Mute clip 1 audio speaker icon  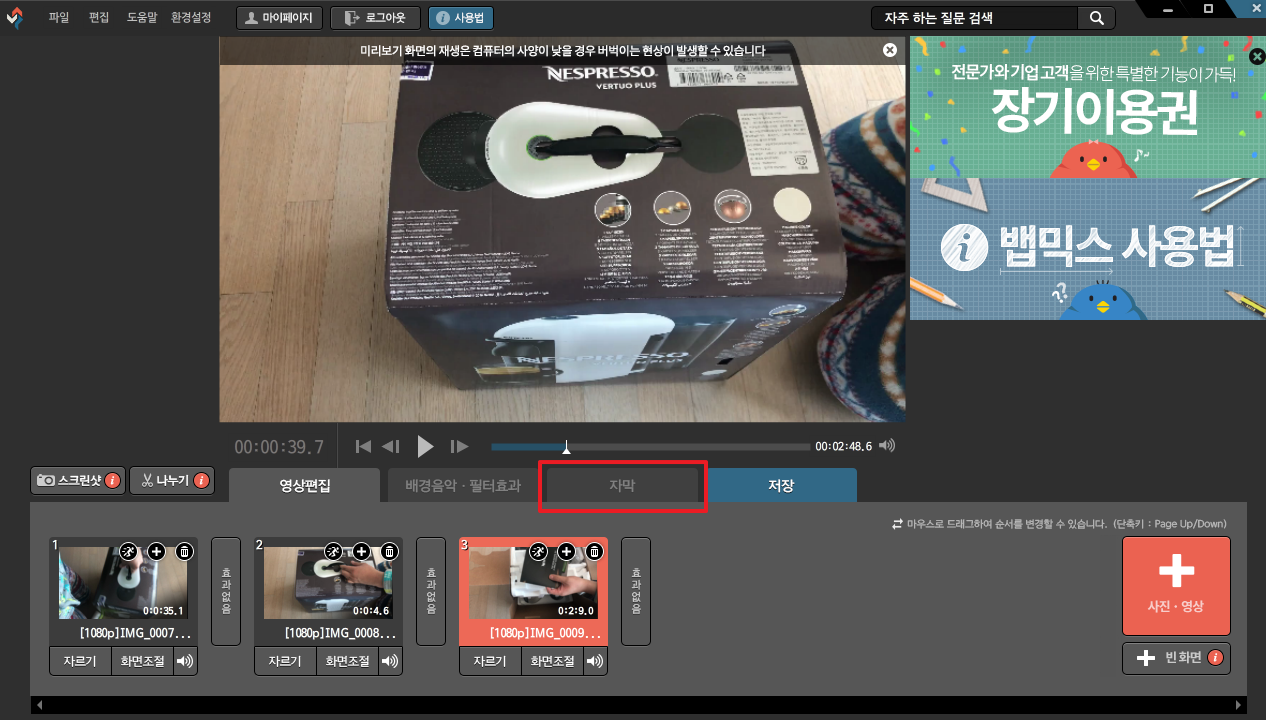pyautogui.click(x=185, y=661)
